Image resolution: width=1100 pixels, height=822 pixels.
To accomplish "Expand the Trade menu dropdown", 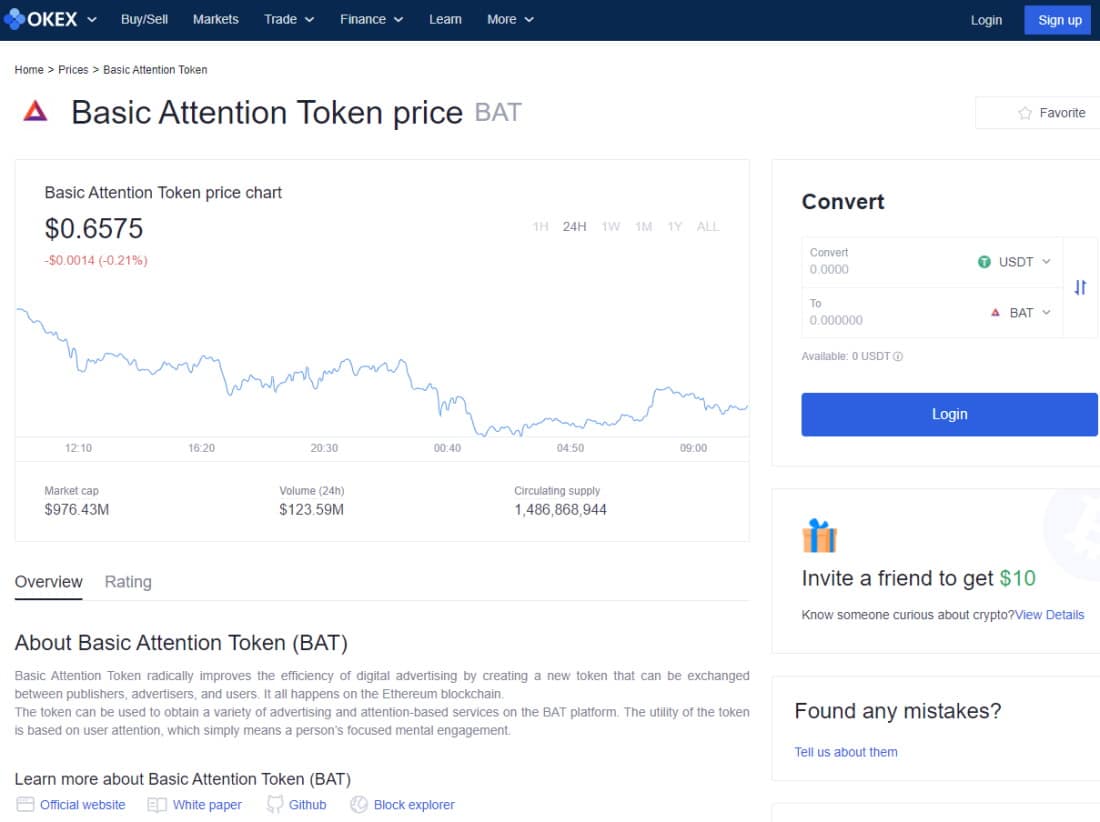I will click(288, 19).
